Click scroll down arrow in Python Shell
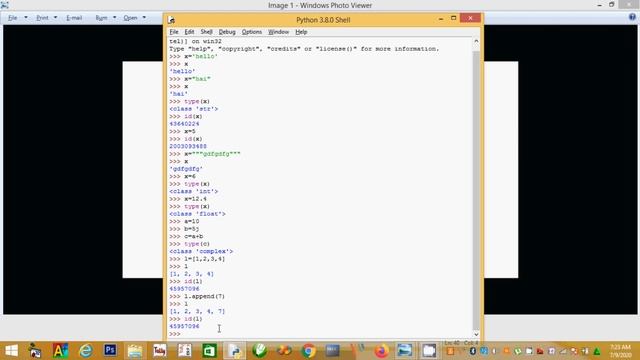This screenshot has width=640, height=360. 476,334
